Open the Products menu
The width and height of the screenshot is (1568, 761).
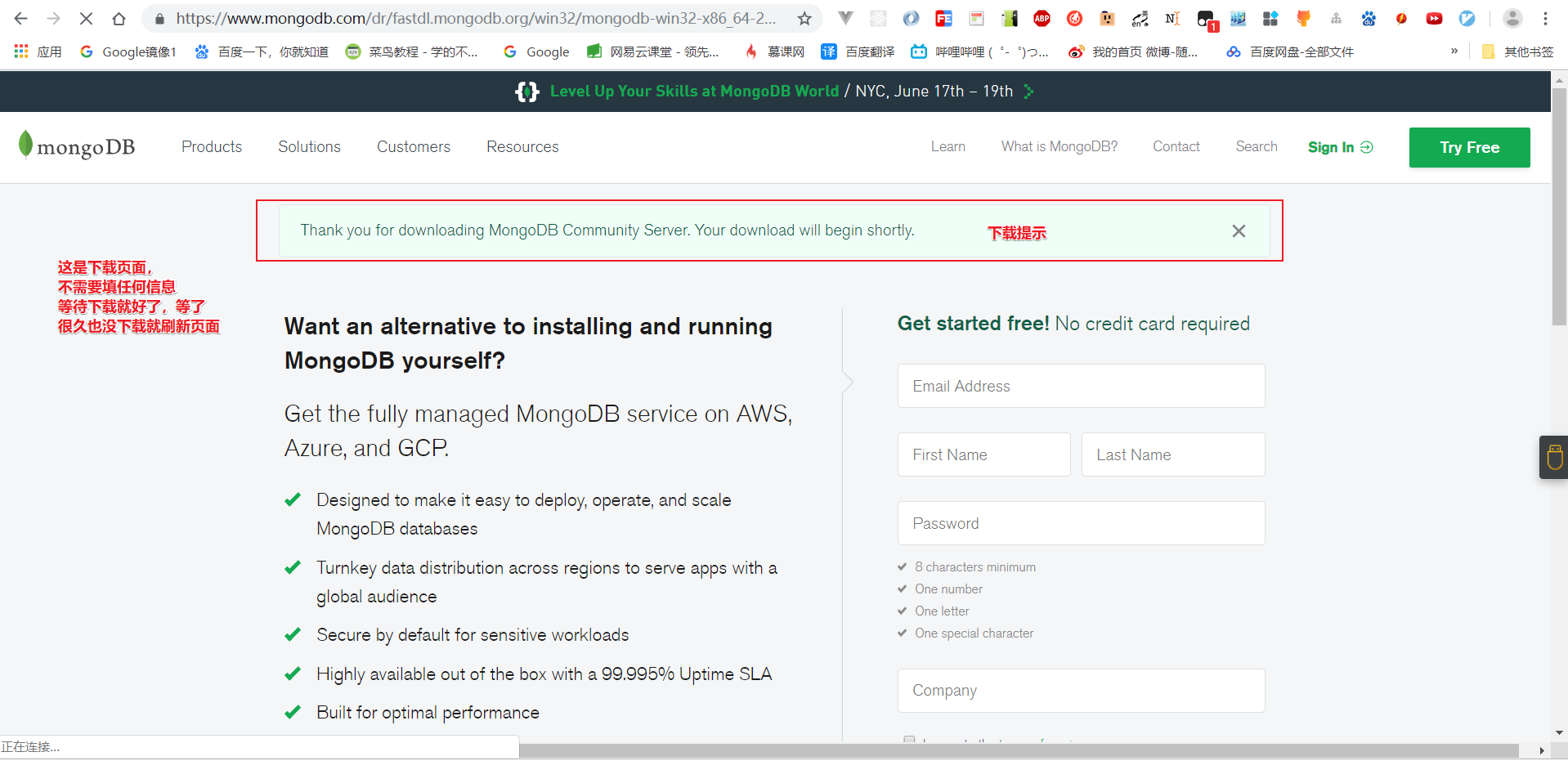pos(211,147)
